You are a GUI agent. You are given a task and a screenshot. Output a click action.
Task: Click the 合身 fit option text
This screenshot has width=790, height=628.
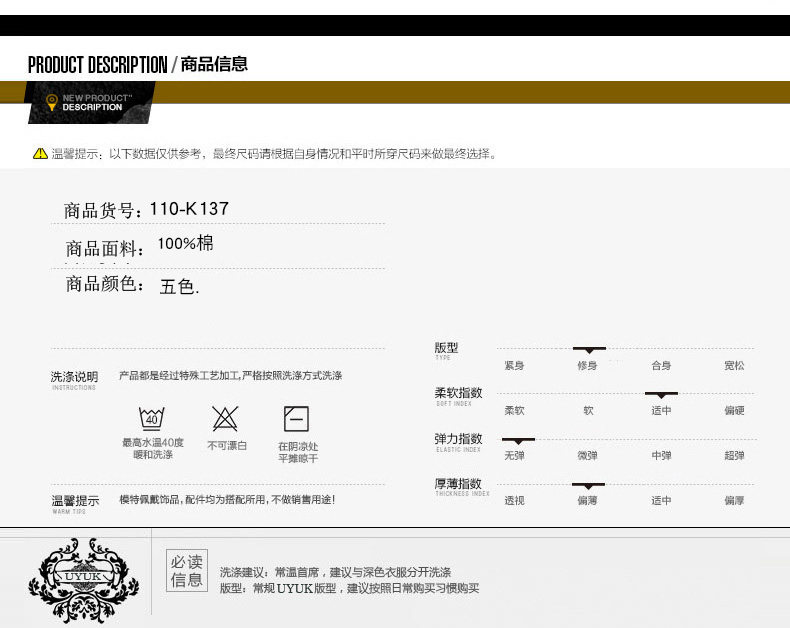tap(661, 365)
